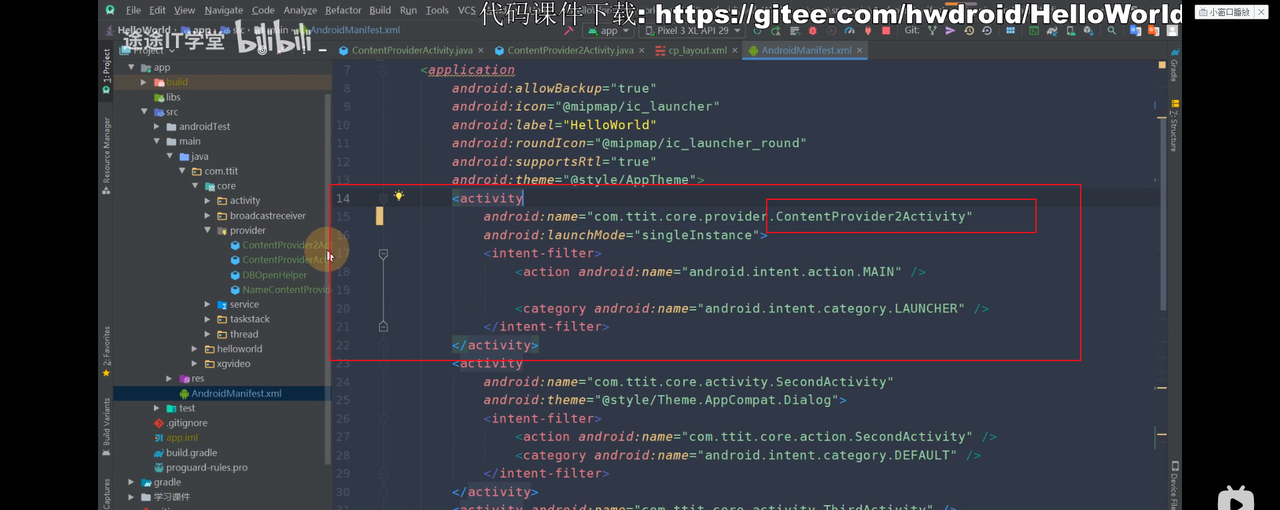Click the red Stop button icon
The image size is (1280, 510).
tap(885, 31)
